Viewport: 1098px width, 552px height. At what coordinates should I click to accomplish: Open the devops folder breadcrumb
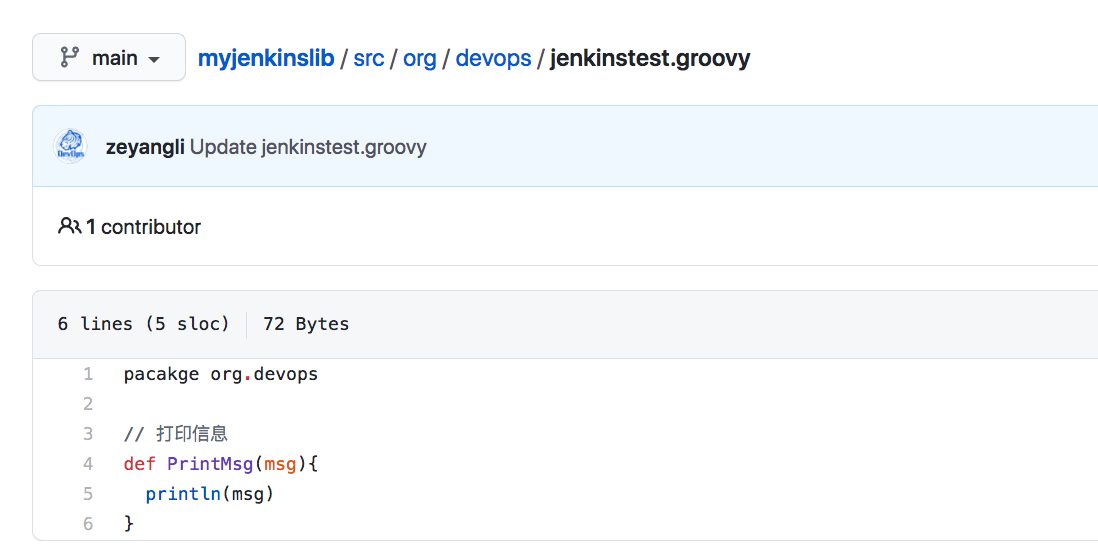click(x=493, y=58)
